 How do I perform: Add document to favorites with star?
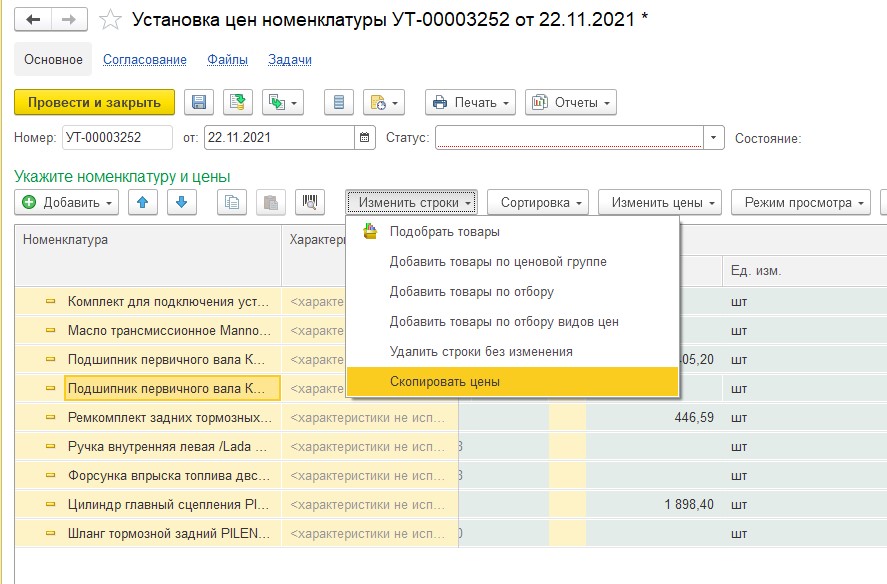111,20
